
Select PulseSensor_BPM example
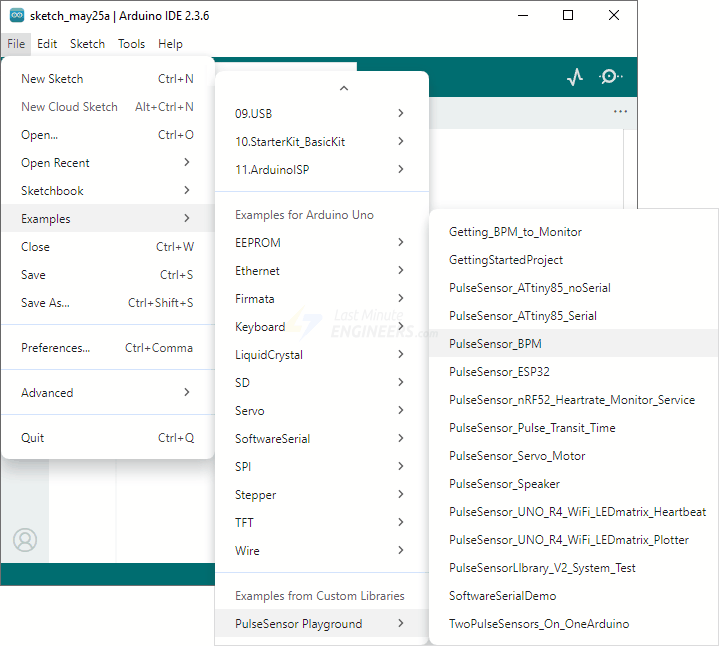pyautogui.click(x=495, y=343)
